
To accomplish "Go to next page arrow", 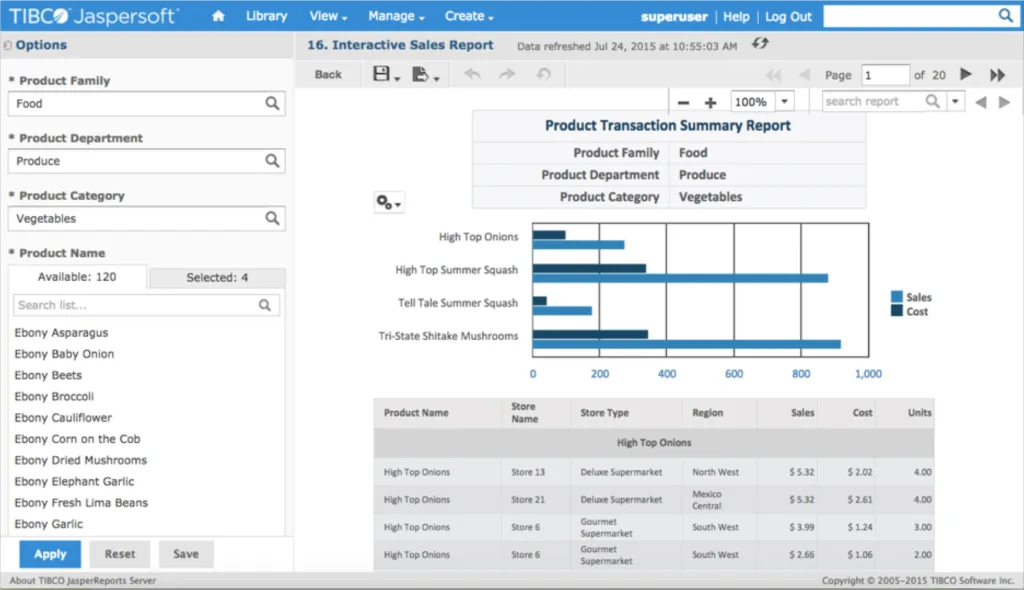I will click(x=966, y=74).
